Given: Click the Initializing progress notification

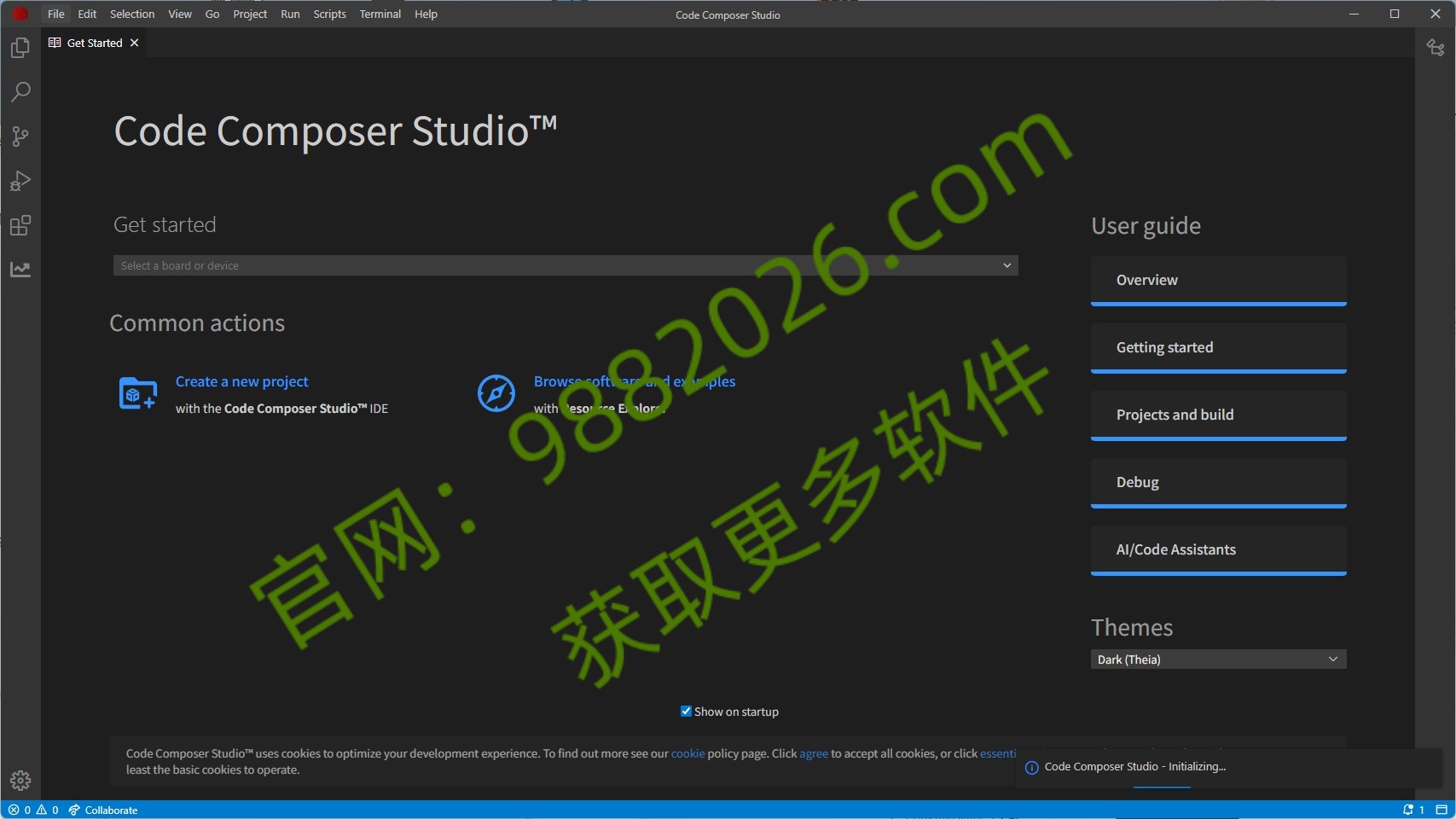Looking at the screenshot, I should [1228, 768].
